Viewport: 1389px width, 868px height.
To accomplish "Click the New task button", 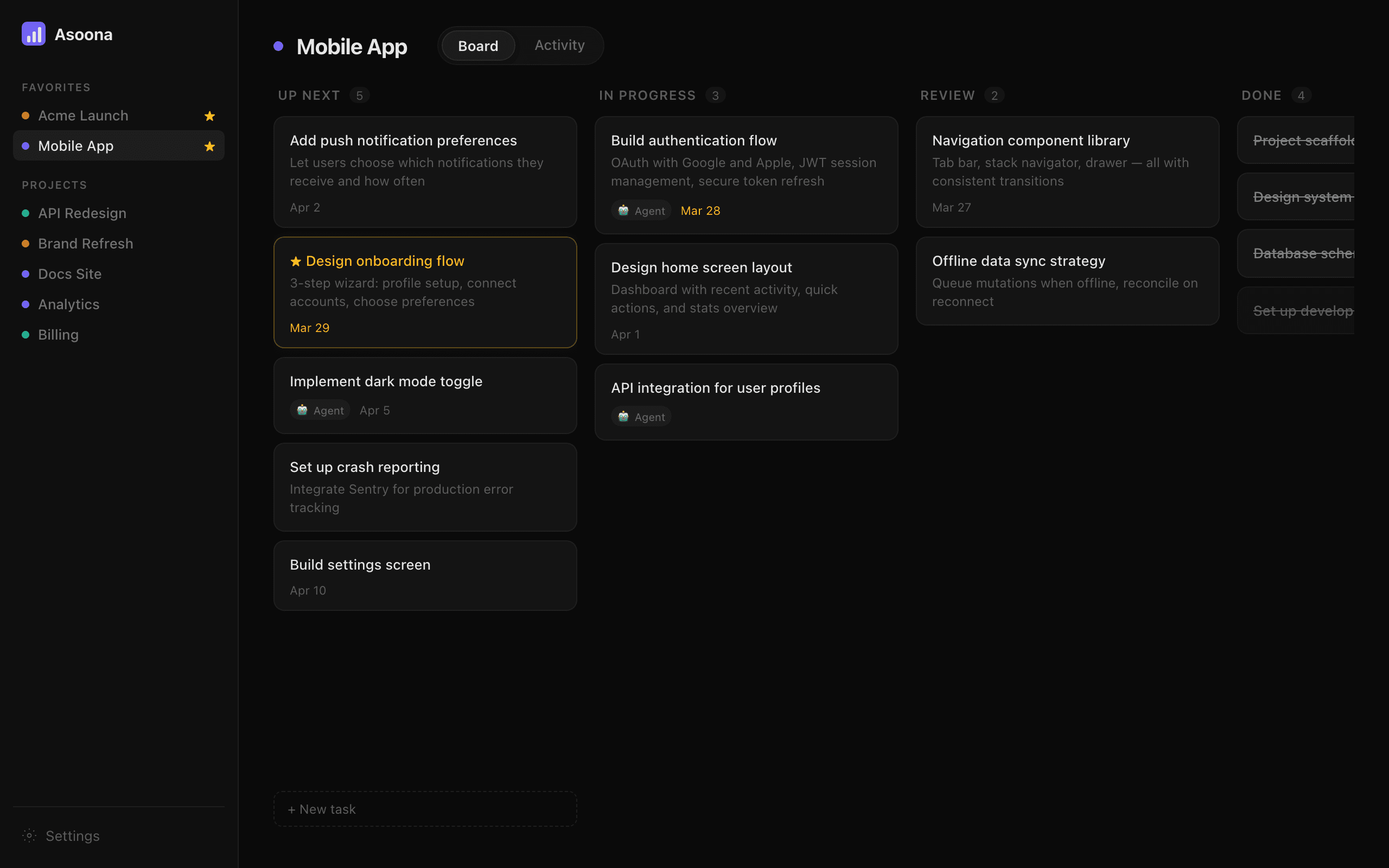I will pos(425,808).
